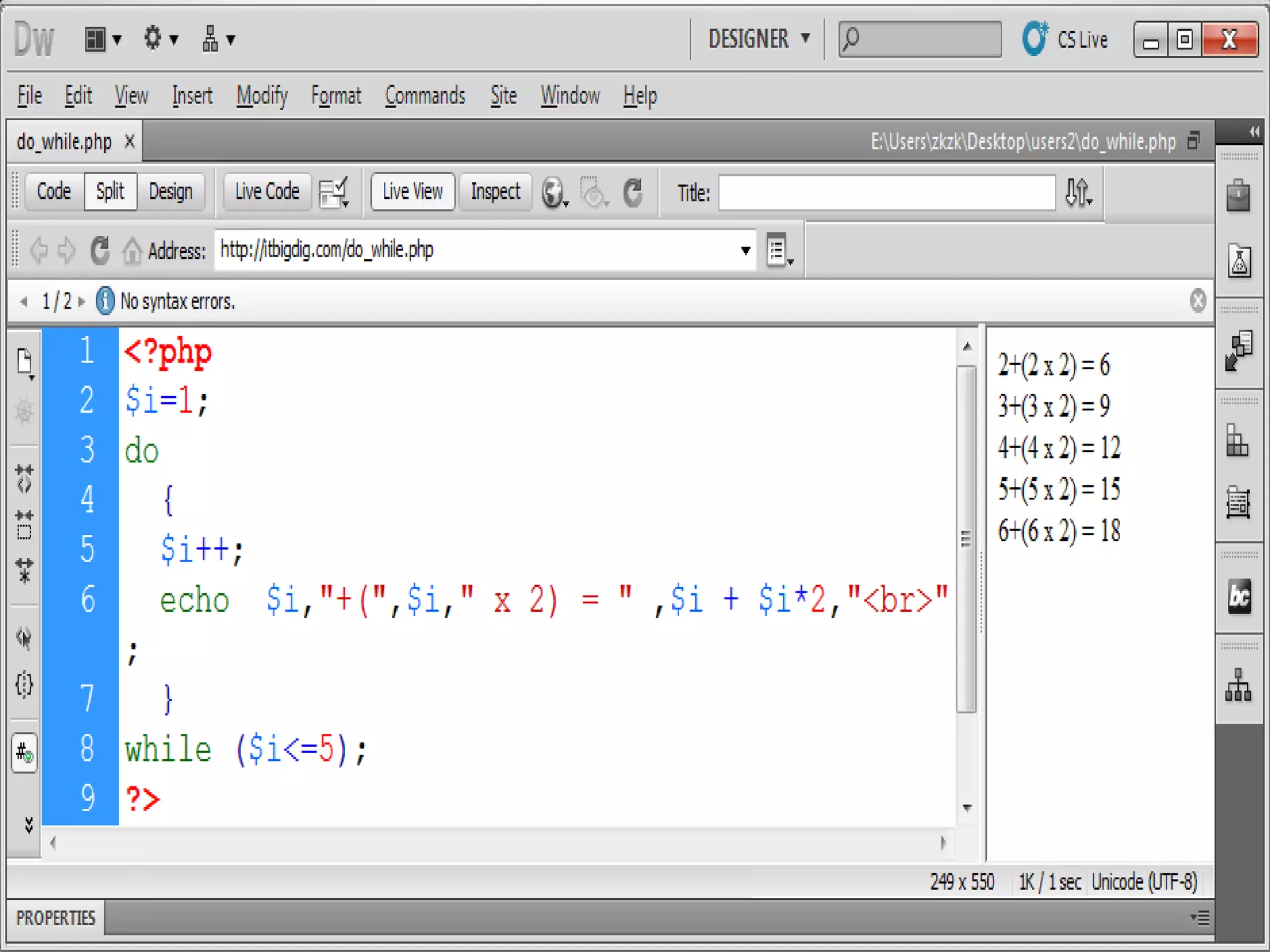1270x952 pixels.
Task: Click the Collapse Full Tag icon
Action: [25, 478]
